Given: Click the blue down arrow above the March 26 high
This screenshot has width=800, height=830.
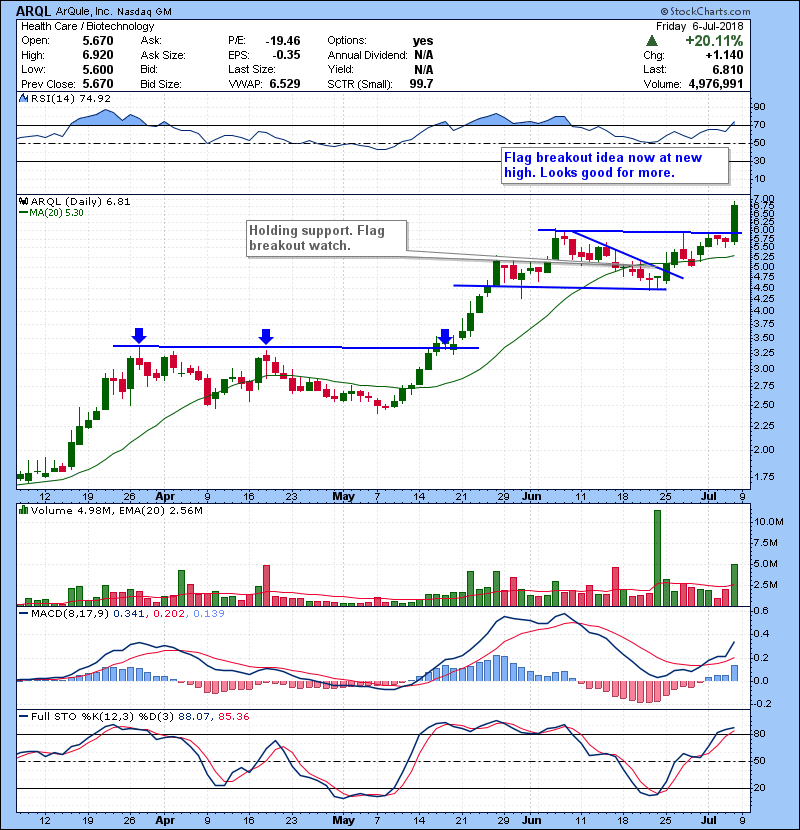Looking at the screenshot, I should (x=139, y=335).
